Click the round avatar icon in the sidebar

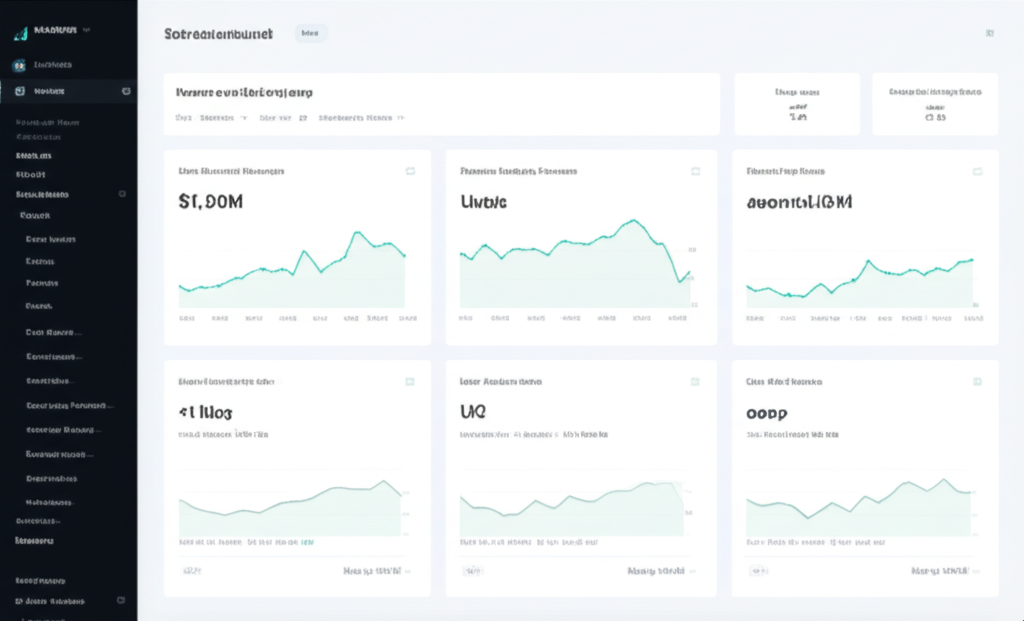[x=19, y=65]
